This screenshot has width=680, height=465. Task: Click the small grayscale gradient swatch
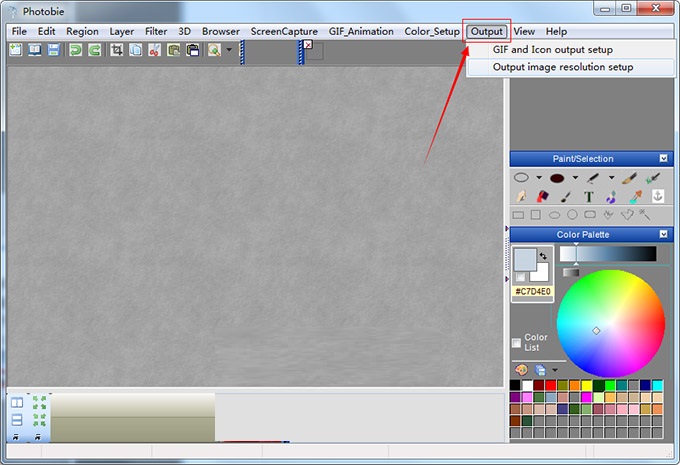[x=571, y=272]
